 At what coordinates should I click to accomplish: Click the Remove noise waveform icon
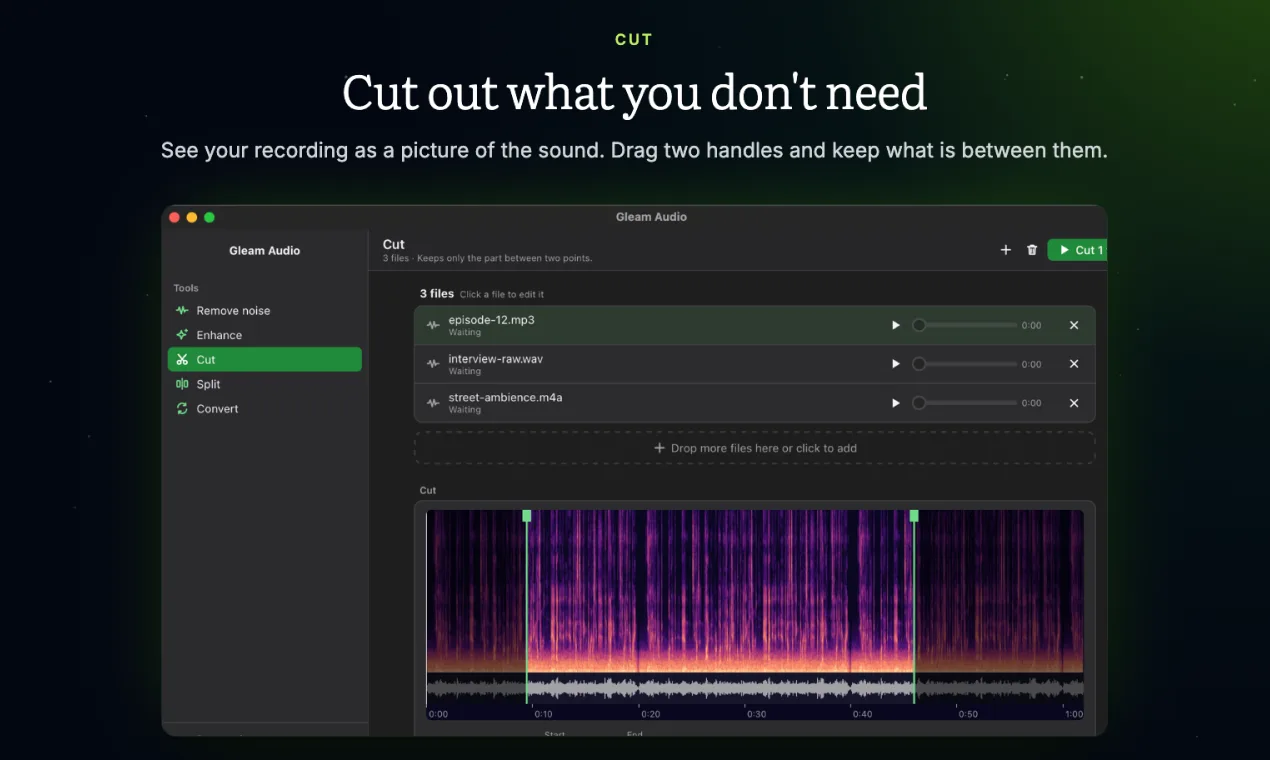coord(182,311)
